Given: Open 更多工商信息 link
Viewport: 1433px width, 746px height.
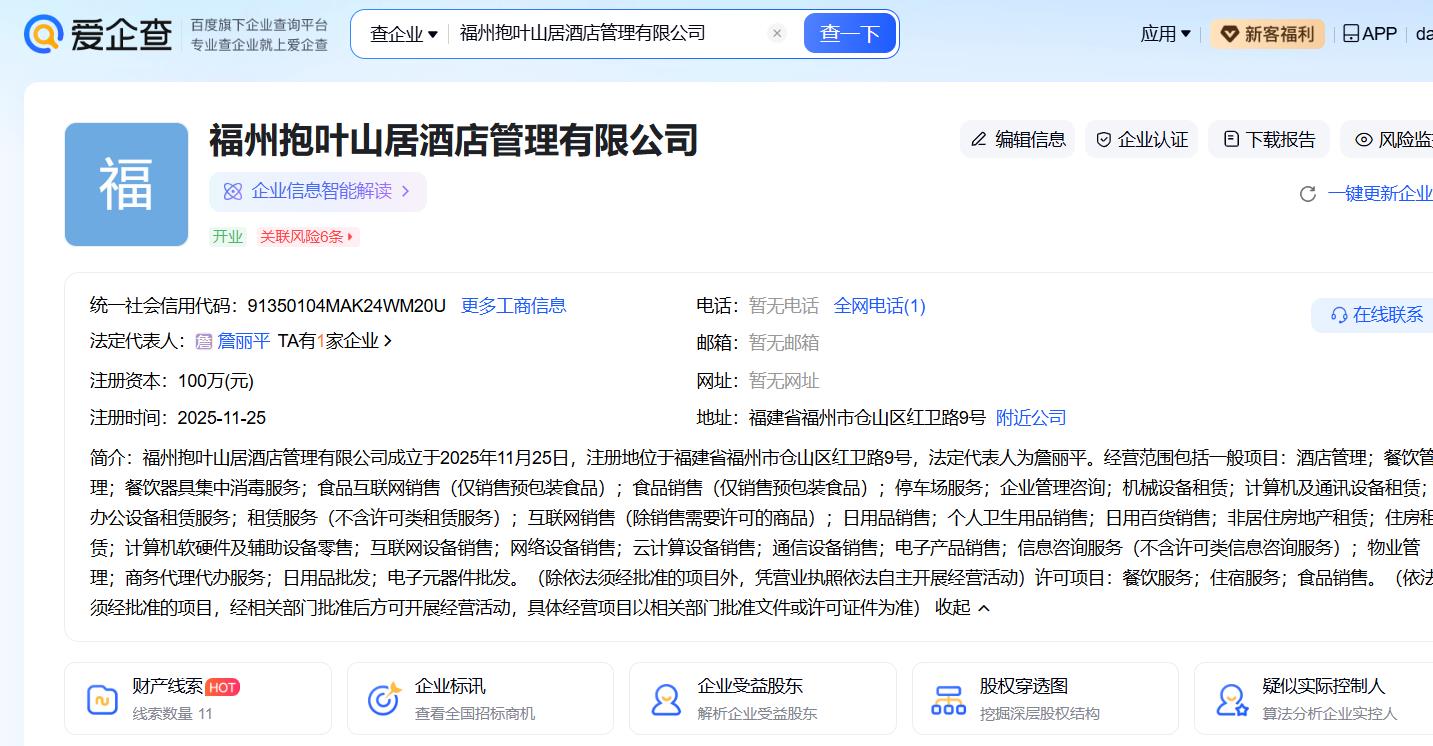Looking at the screenshot, I should pyautogui.click(x=513, y=306).
